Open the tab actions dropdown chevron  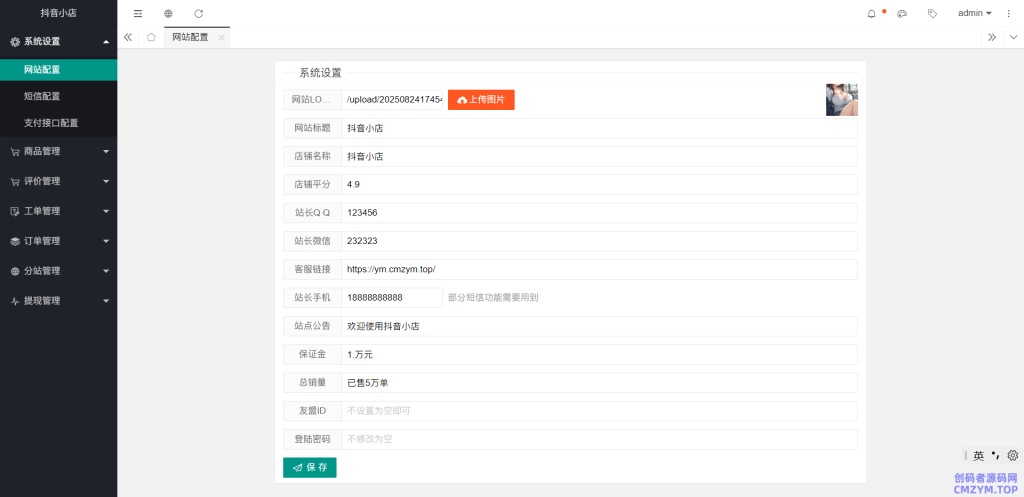pos(1014,37)
